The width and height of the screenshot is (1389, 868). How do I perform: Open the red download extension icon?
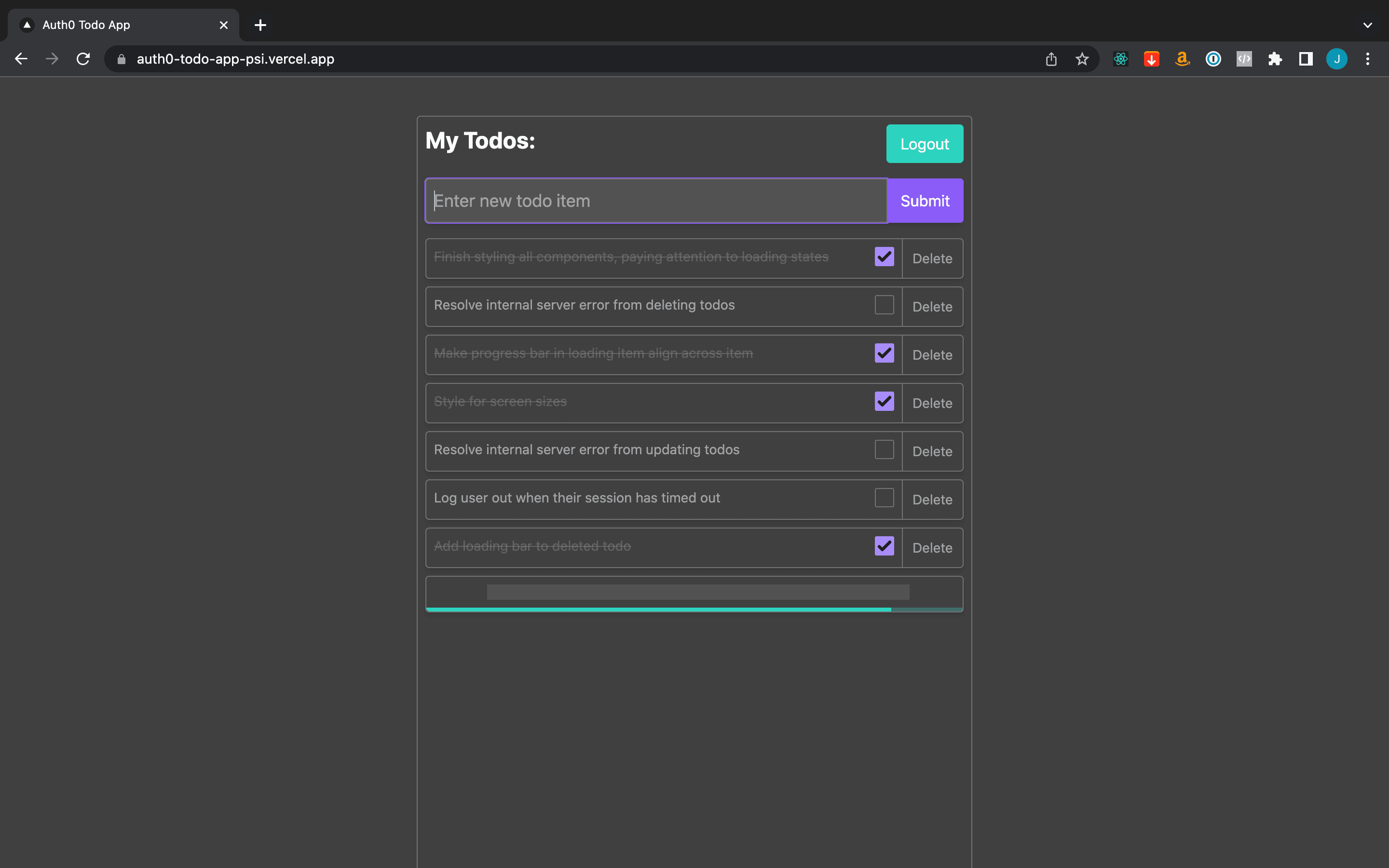click(1151, 59)
